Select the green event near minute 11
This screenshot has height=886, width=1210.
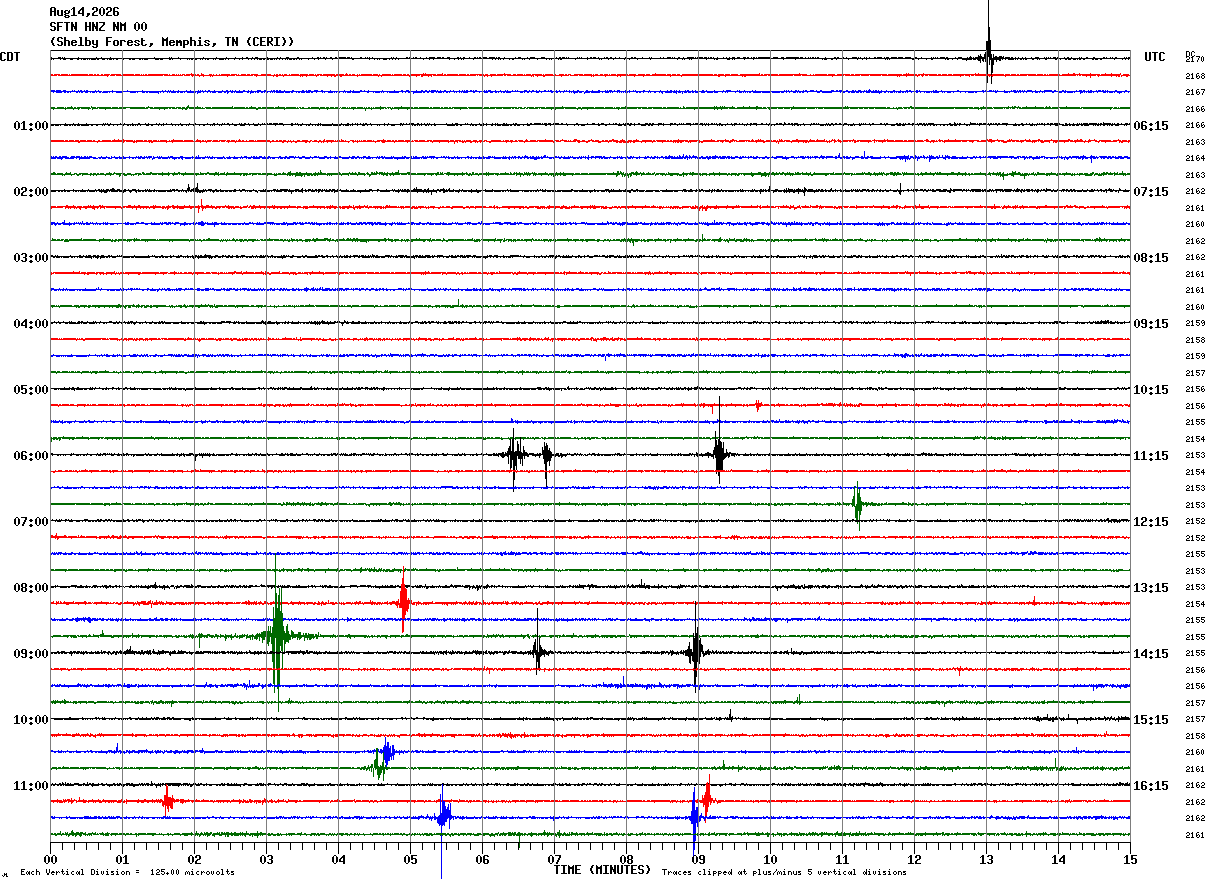point(857,504)
